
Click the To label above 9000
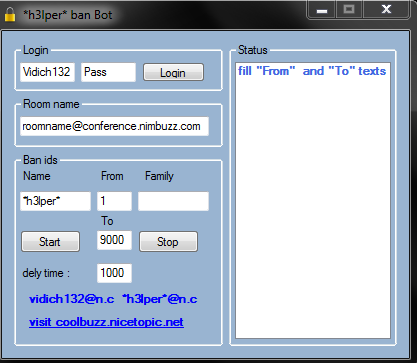[107, 221]
